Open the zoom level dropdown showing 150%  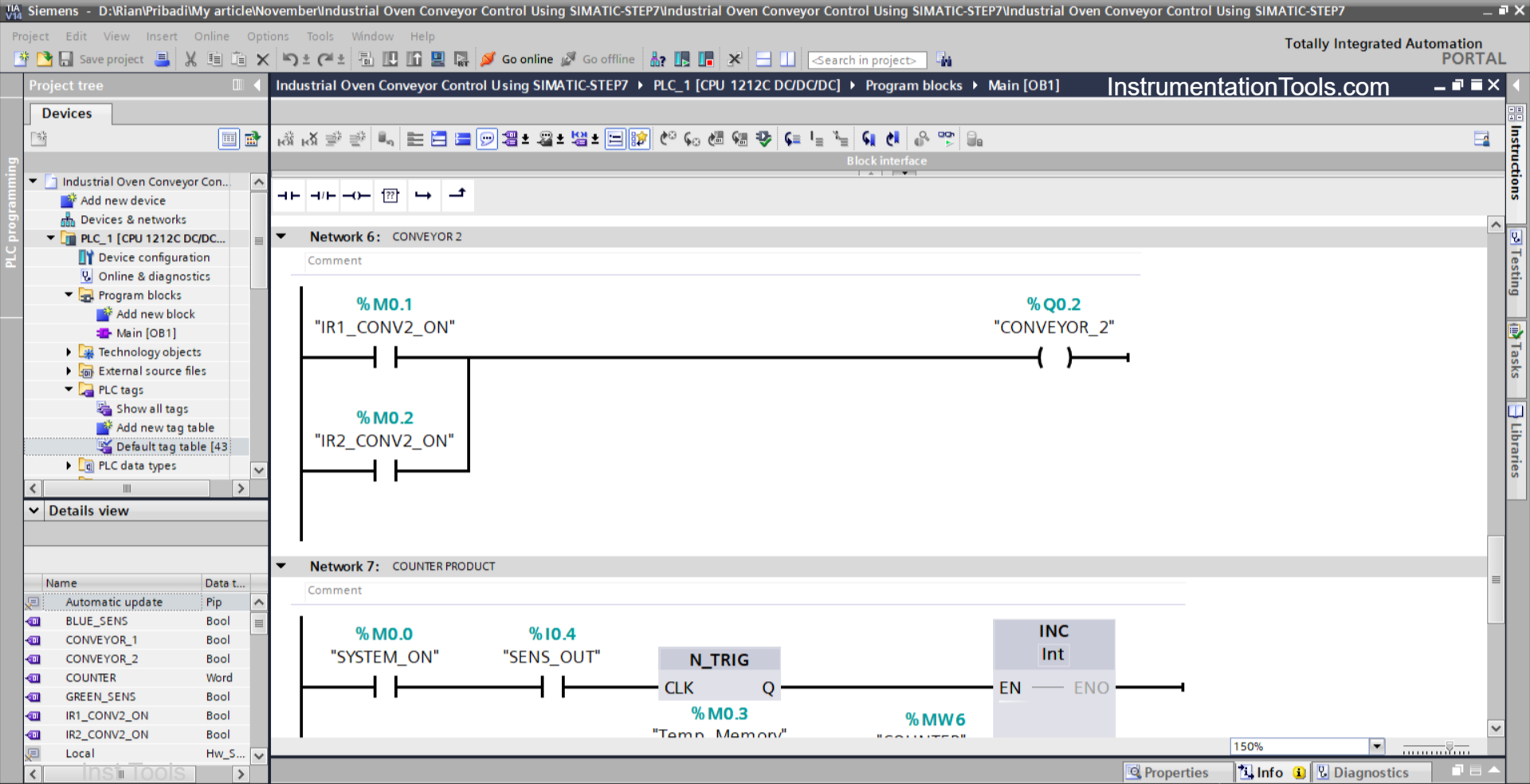click(1378, 747)
